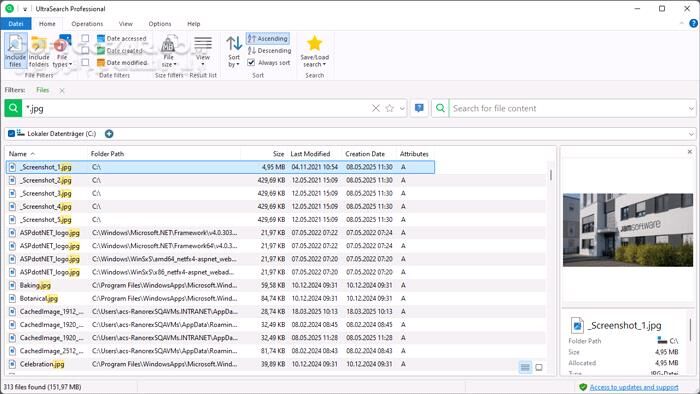The image size is (700, 394).
Task: Clear the *.jpg search term
Action: coord(376,108)
